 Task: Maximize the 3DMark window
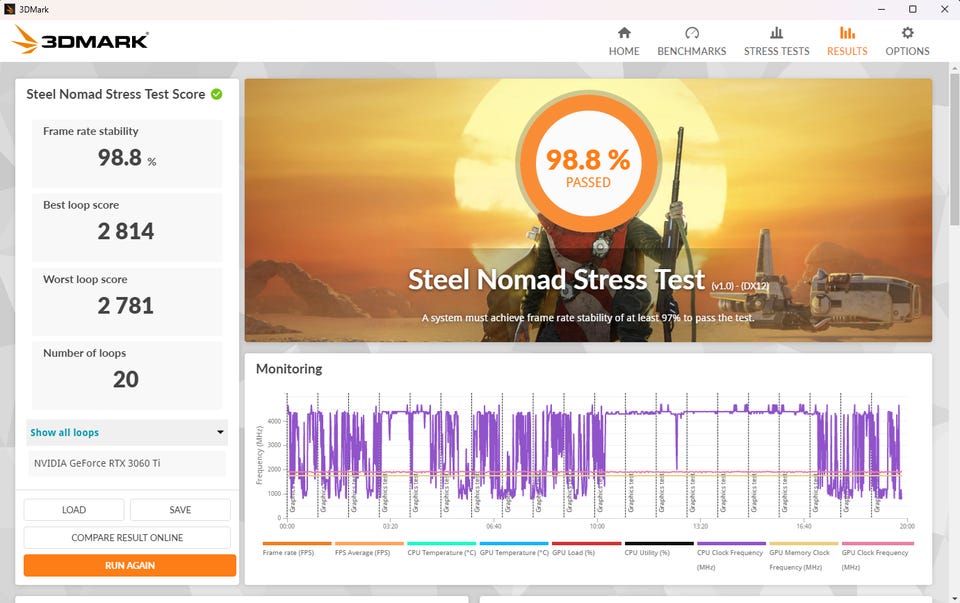912,9
